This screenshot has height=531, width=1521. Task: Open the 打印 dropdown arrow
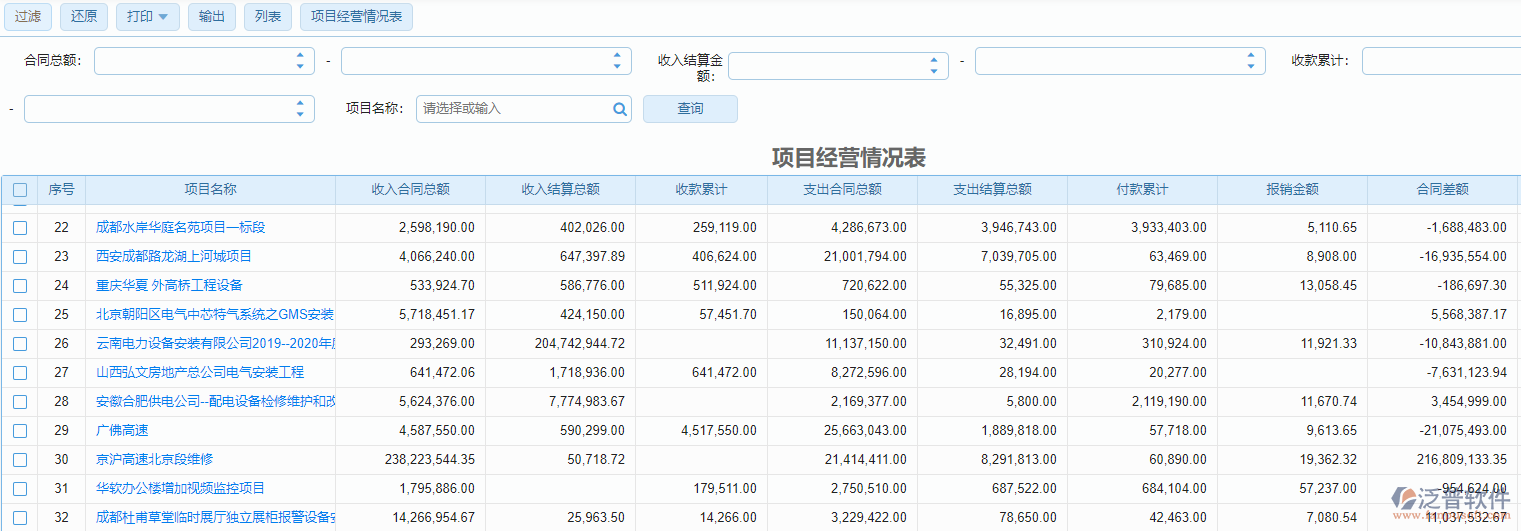tap(163, 17)
